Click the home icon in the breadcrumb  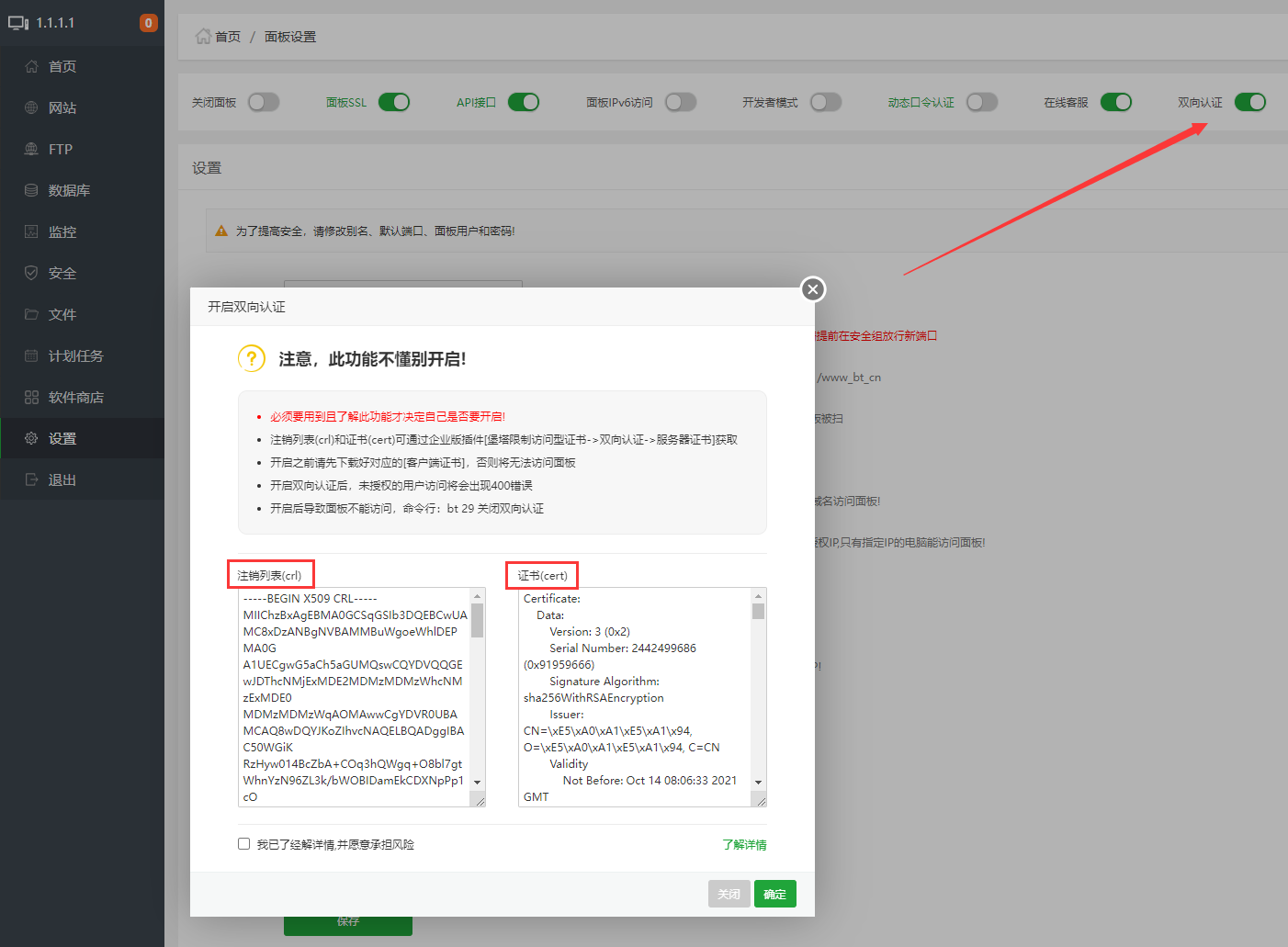(203, 36)
